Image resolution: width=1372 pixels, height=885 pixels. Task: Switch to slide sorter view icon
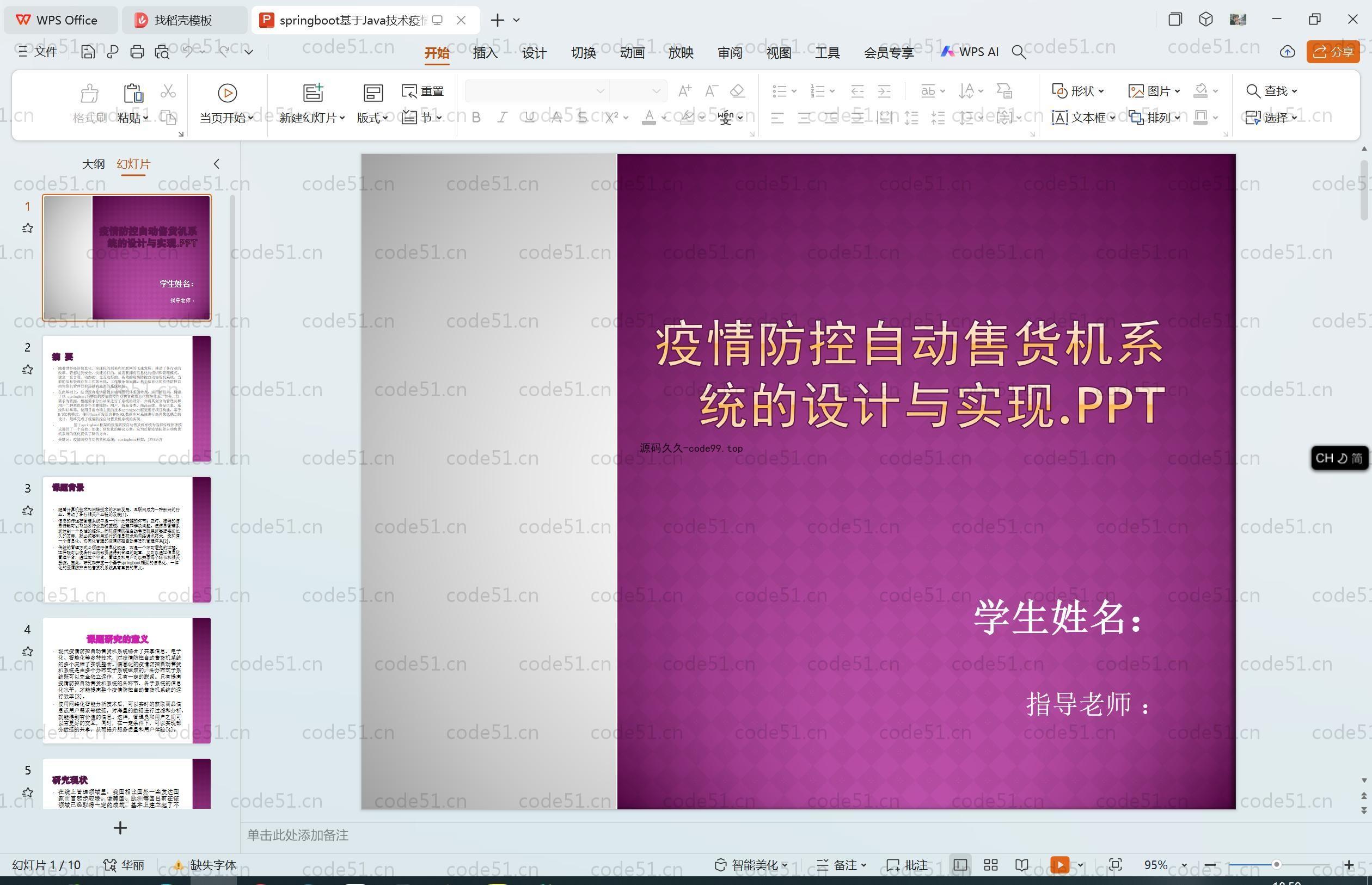[990, 865]
